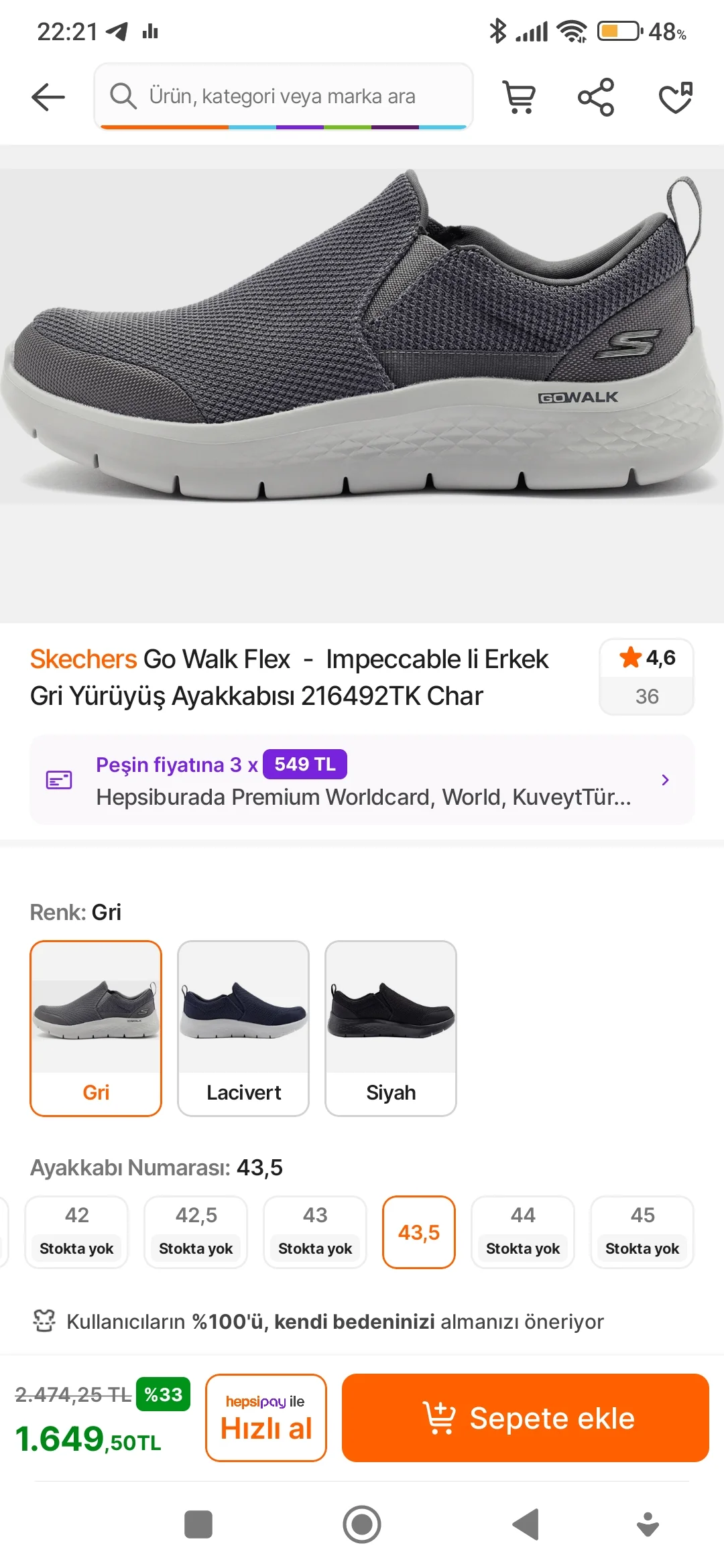Viewport: 724px width, 1568px height.
Task: Tap the Android home button
Action: 362,1524
